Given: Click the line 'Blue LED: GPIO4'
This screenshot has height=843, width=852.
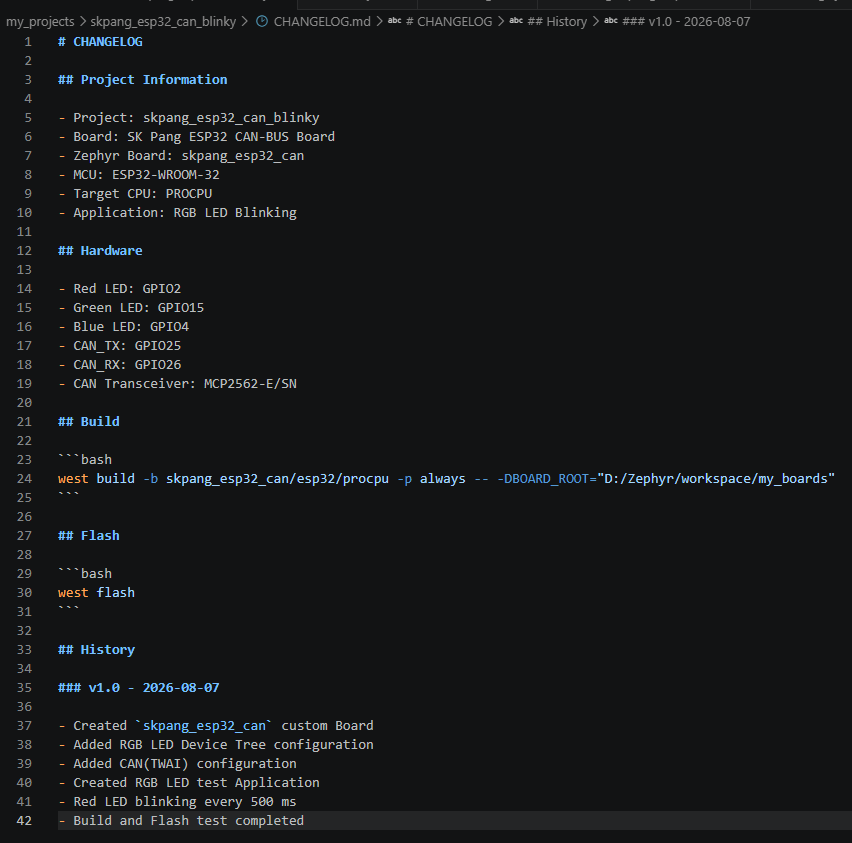Looking at the screenshot, I should (124, 327).
